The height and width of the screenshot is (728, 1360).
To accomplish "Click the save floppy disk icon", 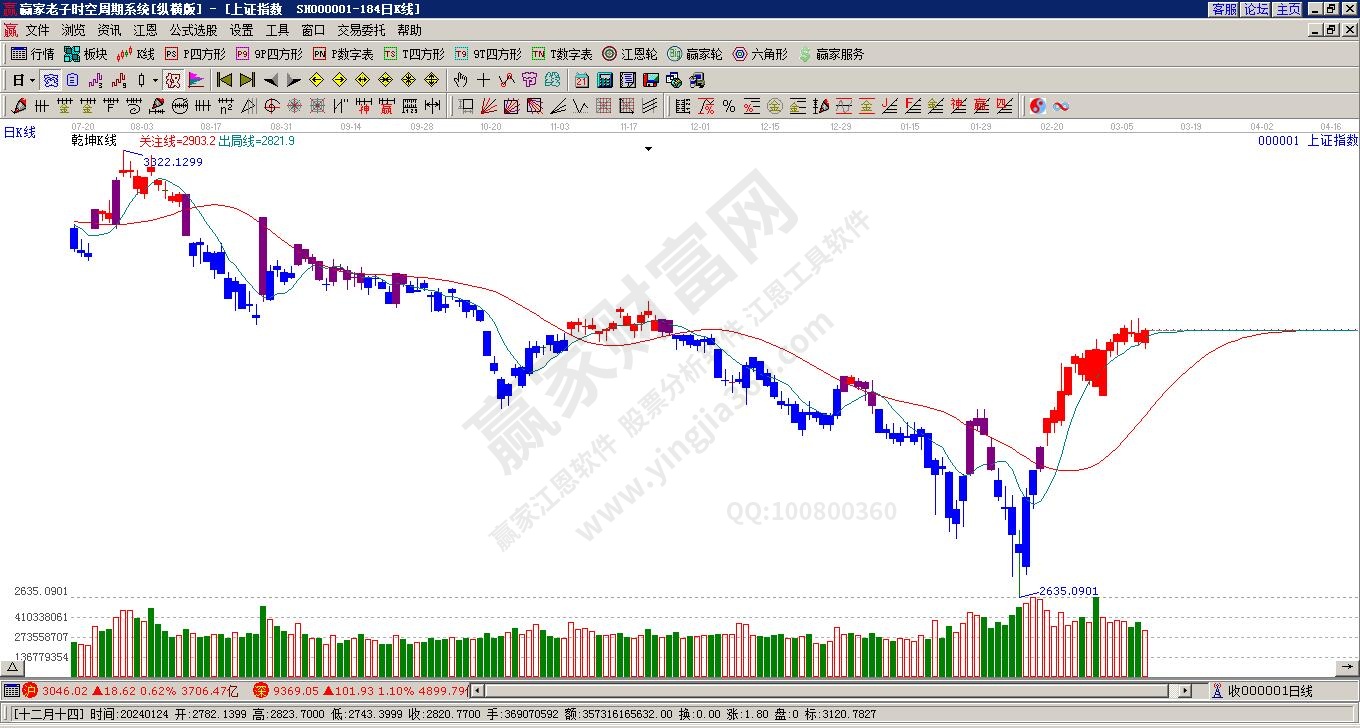I will tap(651, 80).
